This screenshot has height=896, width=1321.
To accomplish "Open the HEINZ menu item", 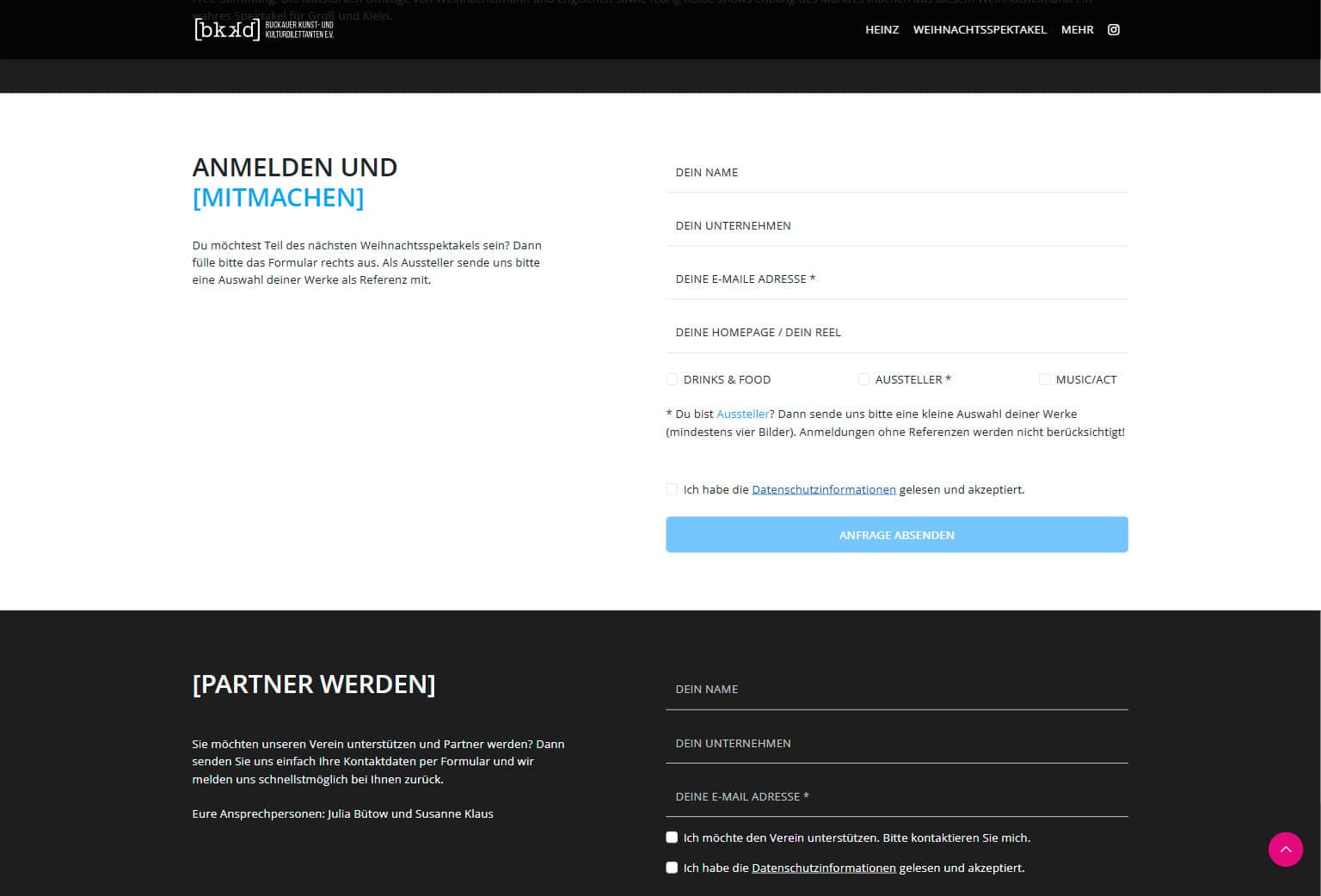I will point(882,30).
